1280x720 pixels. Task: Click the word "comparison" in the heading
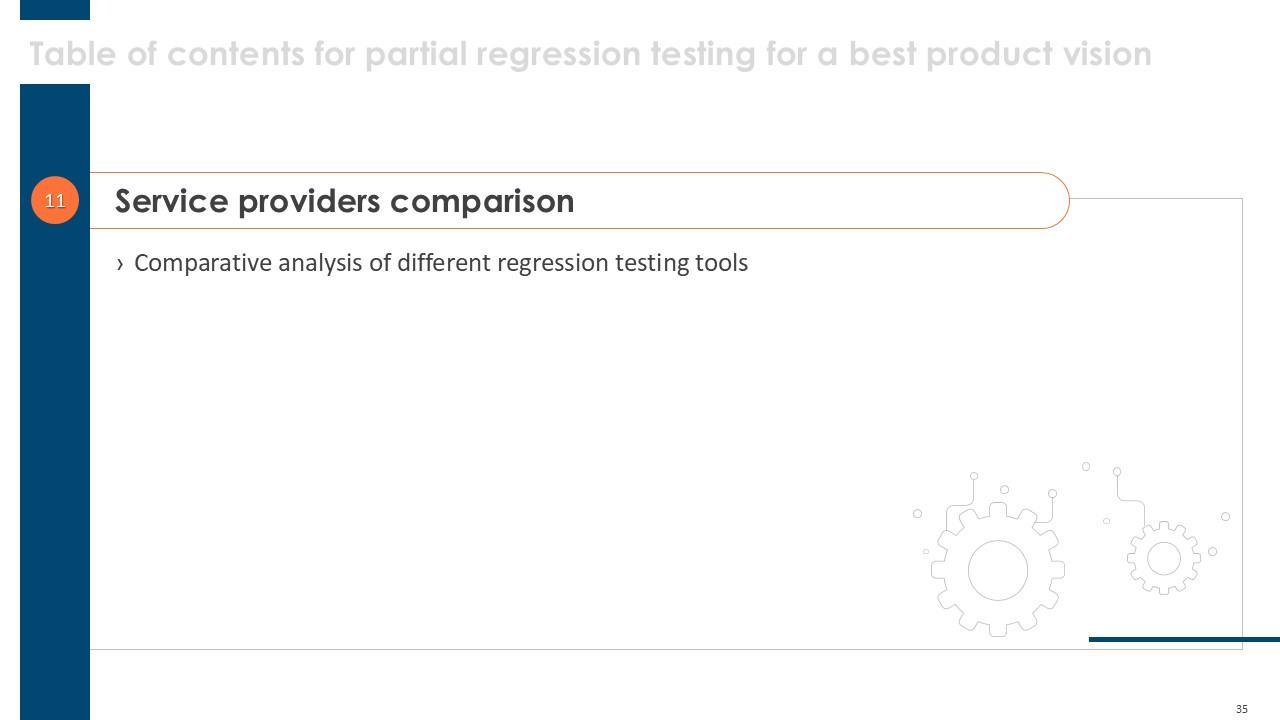[x=482, y=201]
